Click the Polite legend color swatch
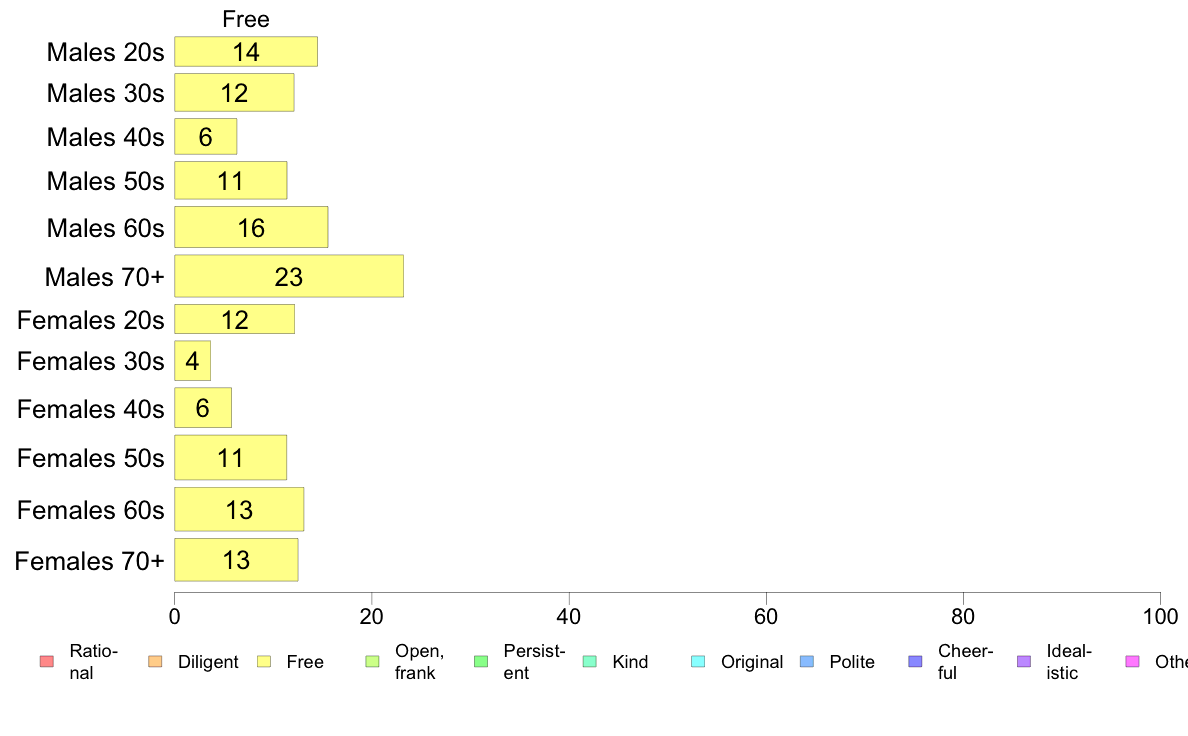This screenshot has width=1188, height=736. coord(807,662)
